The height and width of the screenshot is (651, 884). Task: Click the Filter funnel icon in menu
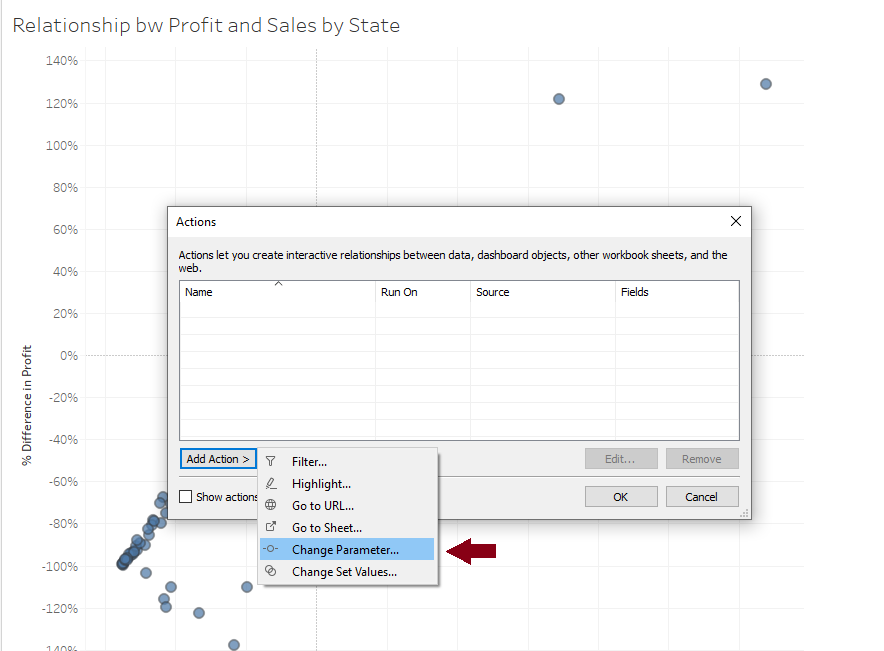coord(270,462)
